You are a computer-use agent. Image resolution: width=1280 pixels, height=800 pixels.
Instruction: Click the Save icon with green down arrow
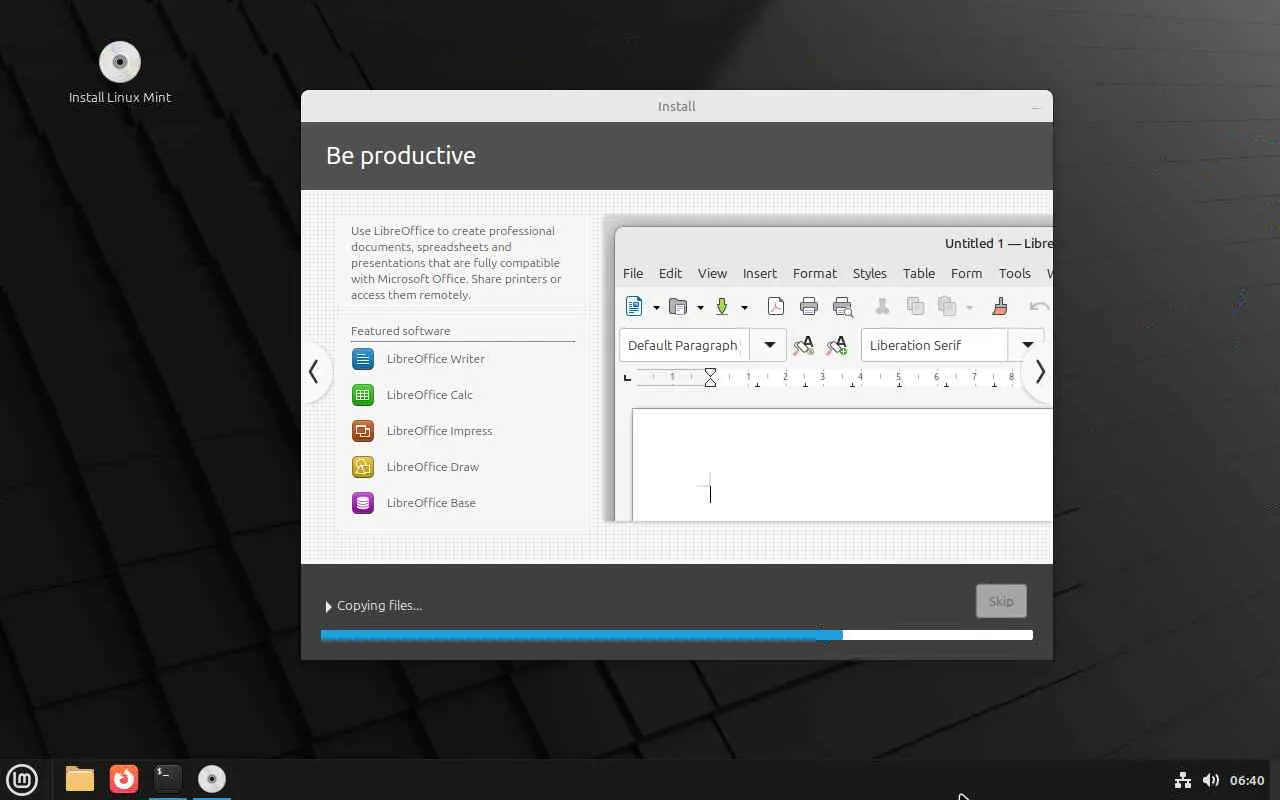click(x=721, y=307)
